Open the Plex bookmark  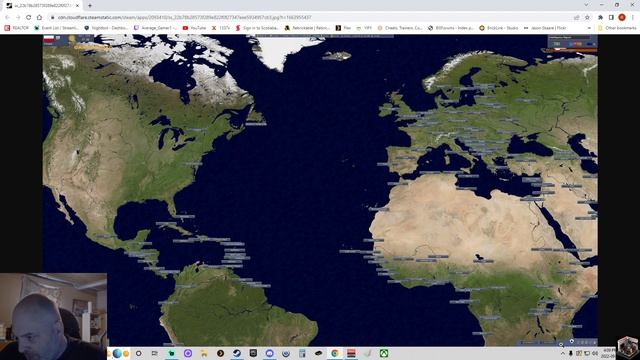(x=343, y=28)
